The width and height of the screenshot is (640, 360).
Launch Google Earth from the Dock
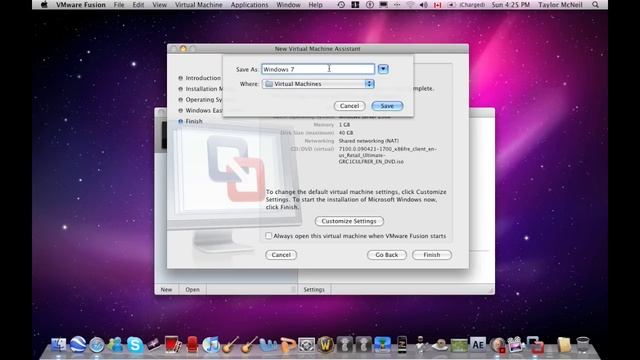(78, 345)
